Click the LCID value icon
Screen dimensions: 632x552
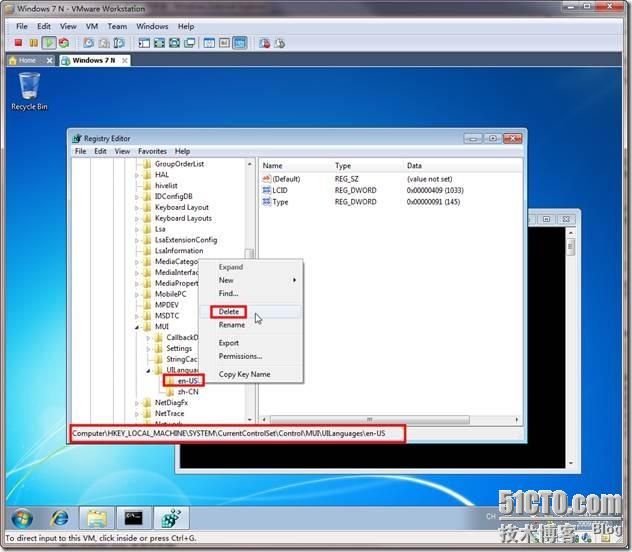point(266,190)
